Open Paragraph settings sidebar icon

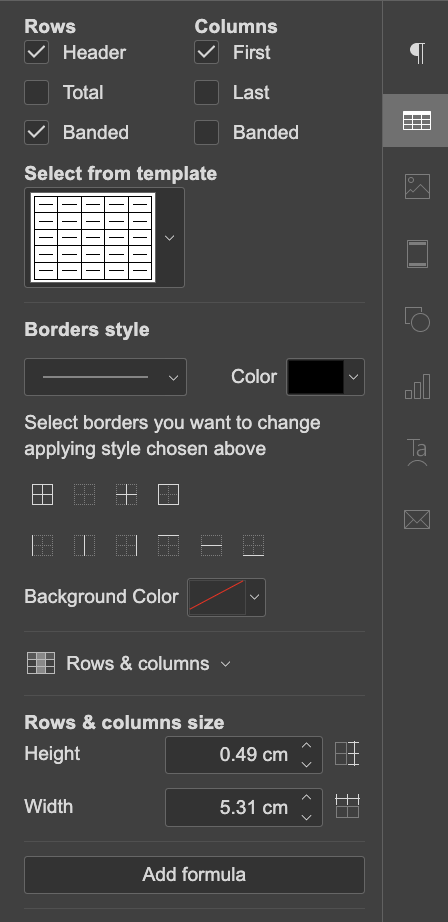(x=417, y=53)
